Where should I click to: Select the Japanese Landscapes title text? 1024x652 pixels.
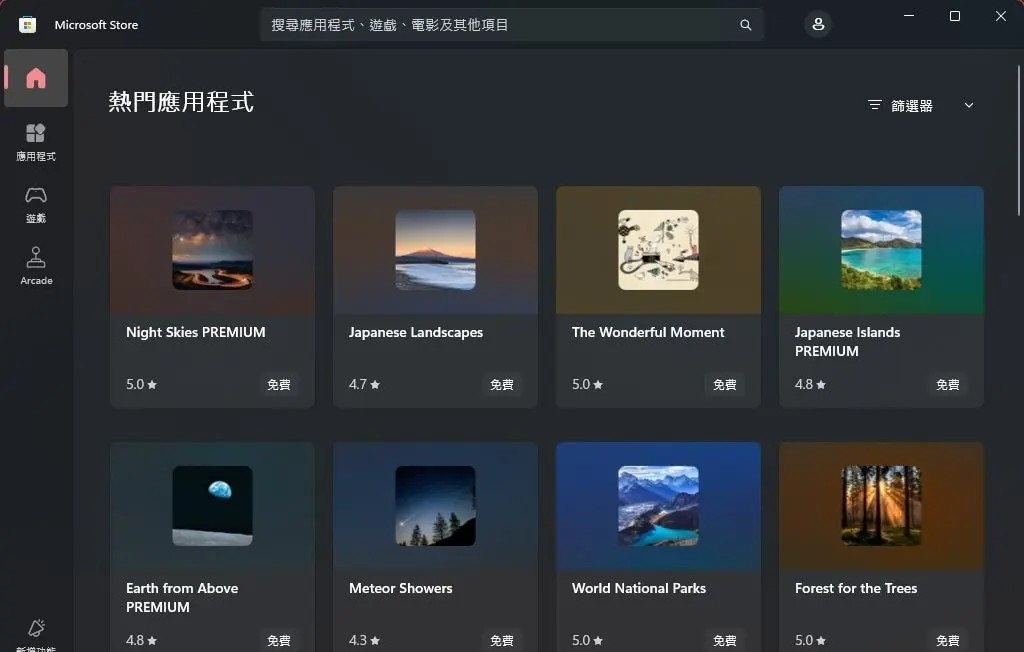coord(416,332)
